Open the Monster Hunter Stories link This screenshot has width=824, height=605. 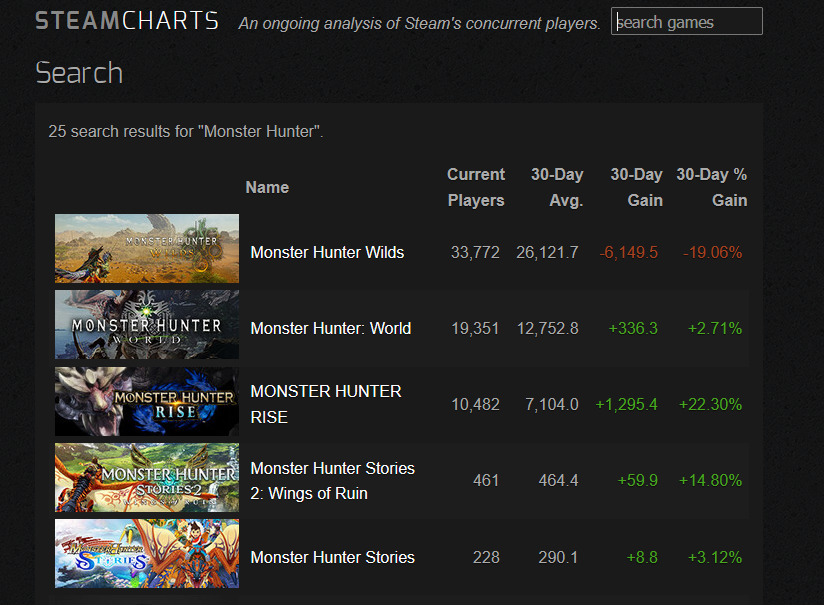pos(333,557)
